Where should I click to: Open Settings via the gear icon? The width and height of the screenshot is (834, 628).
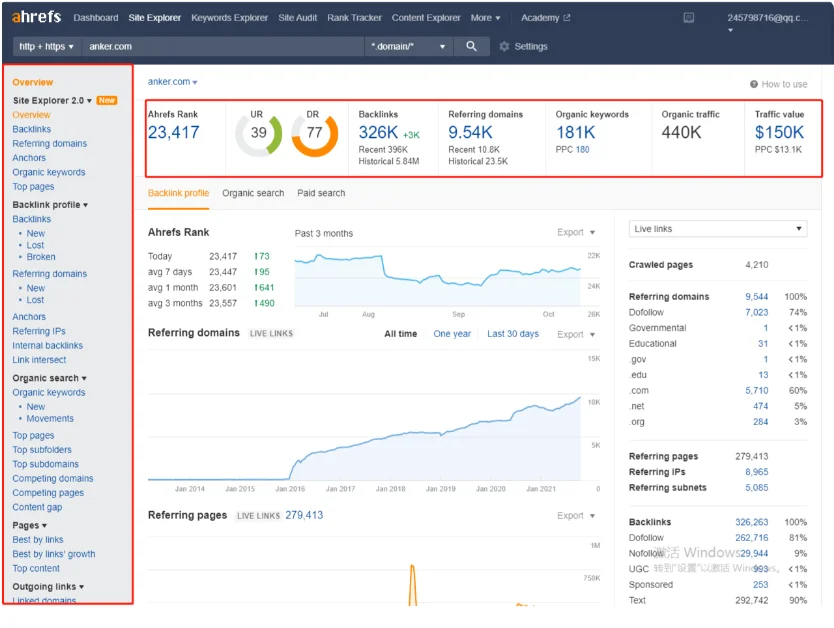pos(504,47)
